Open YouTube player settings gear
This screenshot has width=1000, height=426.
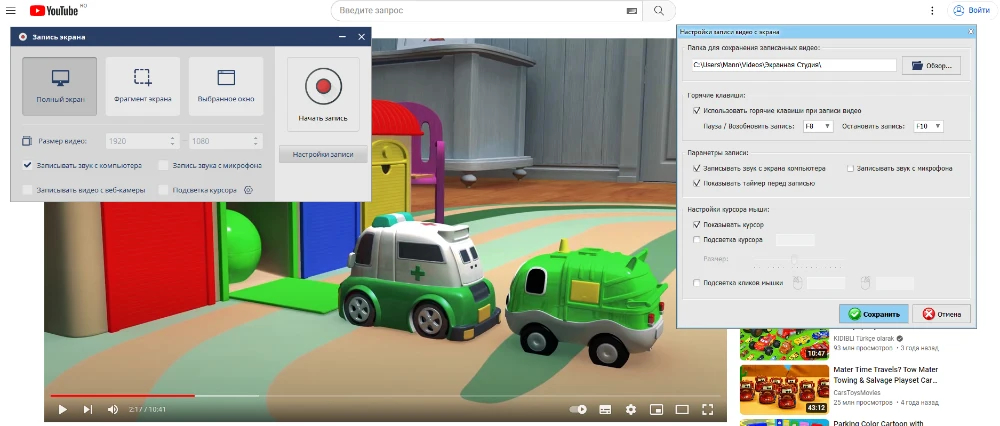pos(631,409)
